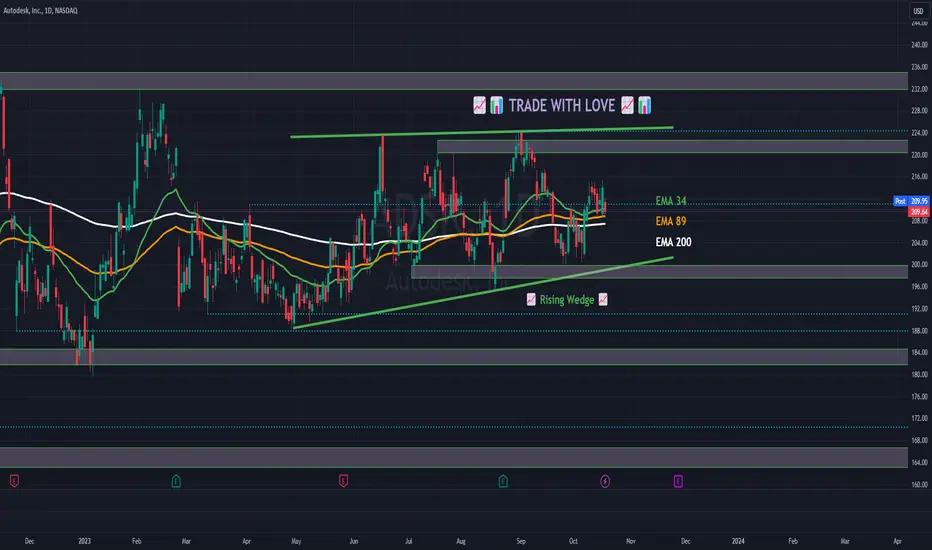
Task: Click the 164.00 price axis value
Action: tap(919, 463)
